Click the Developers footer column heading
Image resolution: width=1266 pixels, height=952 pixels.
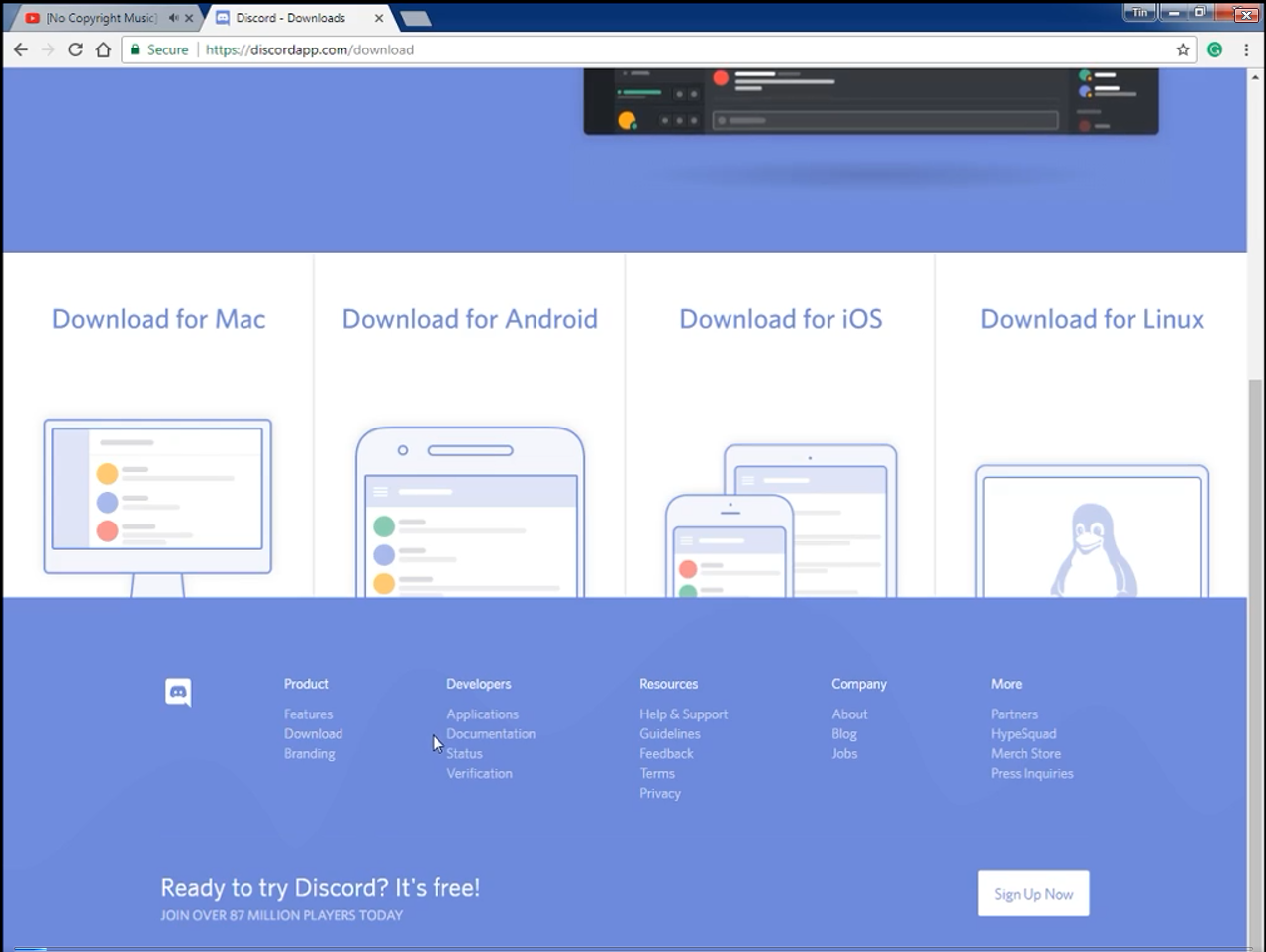pyautogui.click(x=479, y=684)
